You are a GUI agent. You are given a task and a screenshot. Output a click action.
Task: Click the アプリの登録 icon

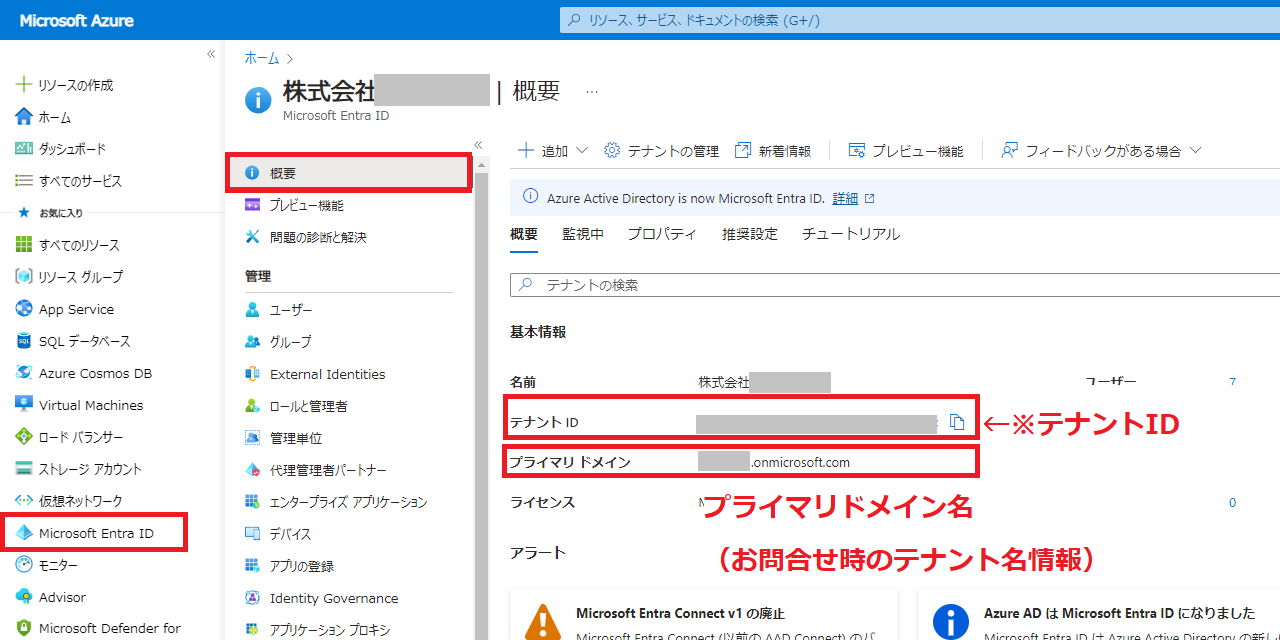pos(252,566)
